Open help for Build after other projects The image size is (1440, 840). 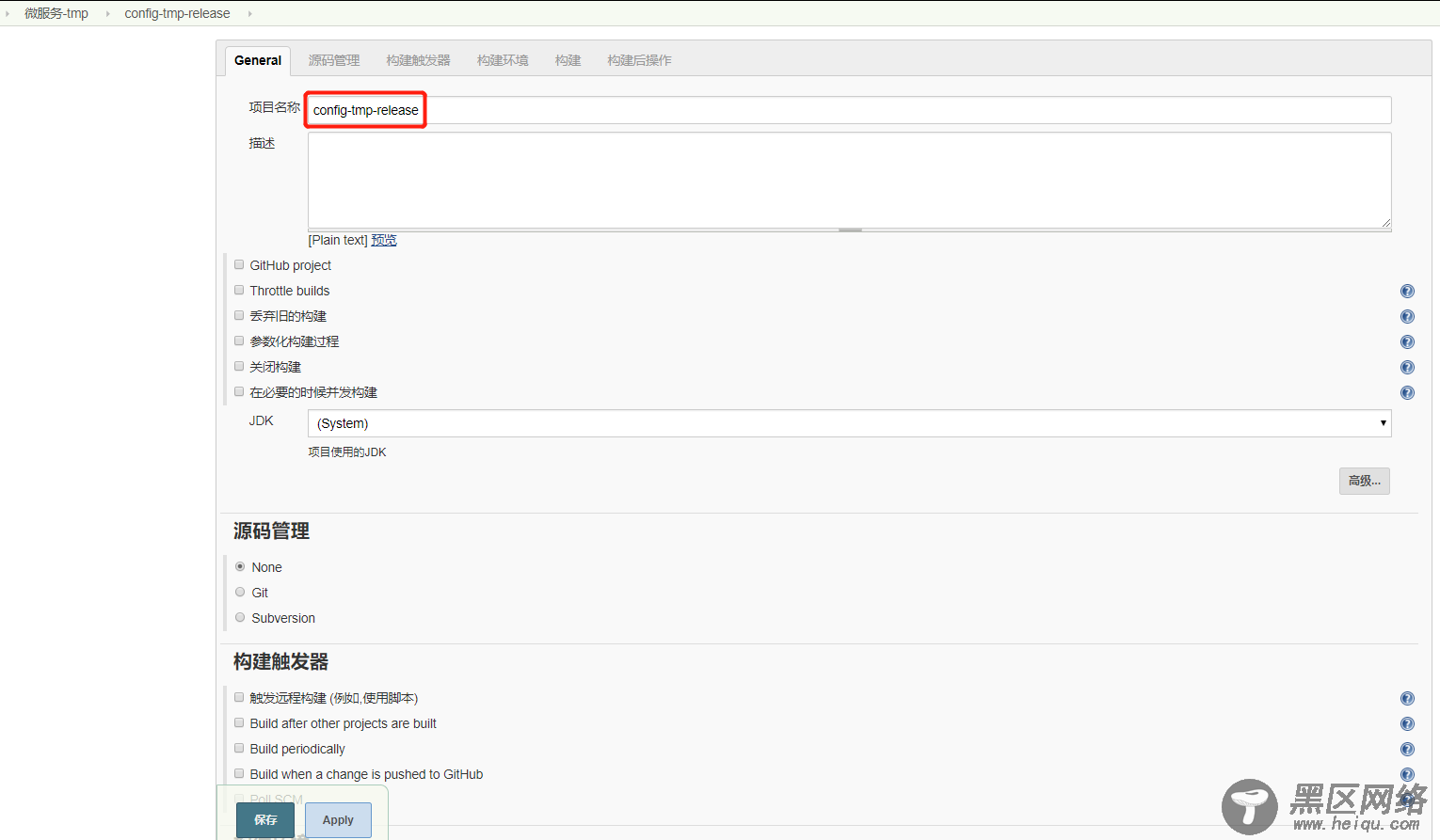pos(1407,724)
